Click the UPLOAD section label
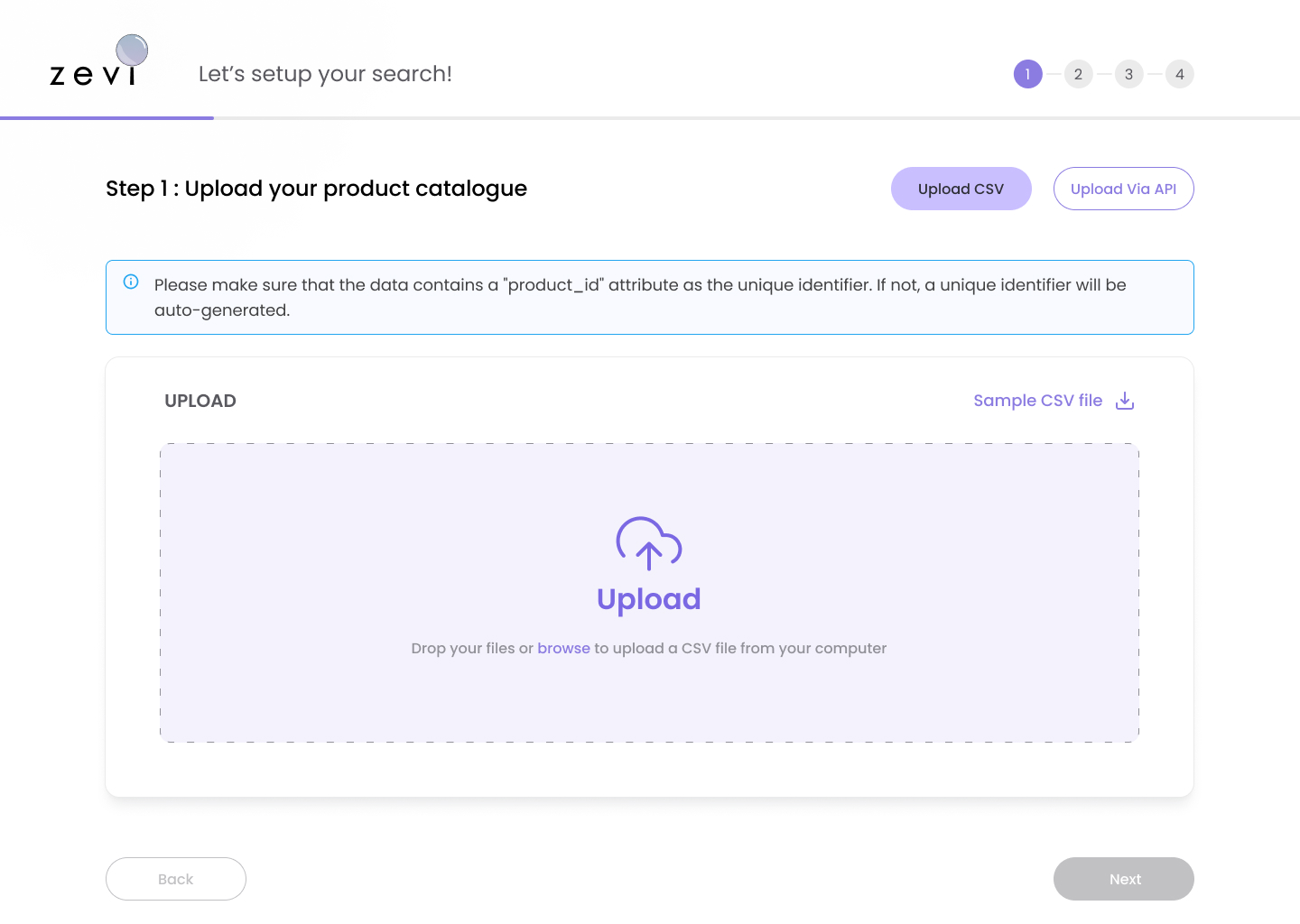Screen dimensions: 1300x924 [200, 401]
